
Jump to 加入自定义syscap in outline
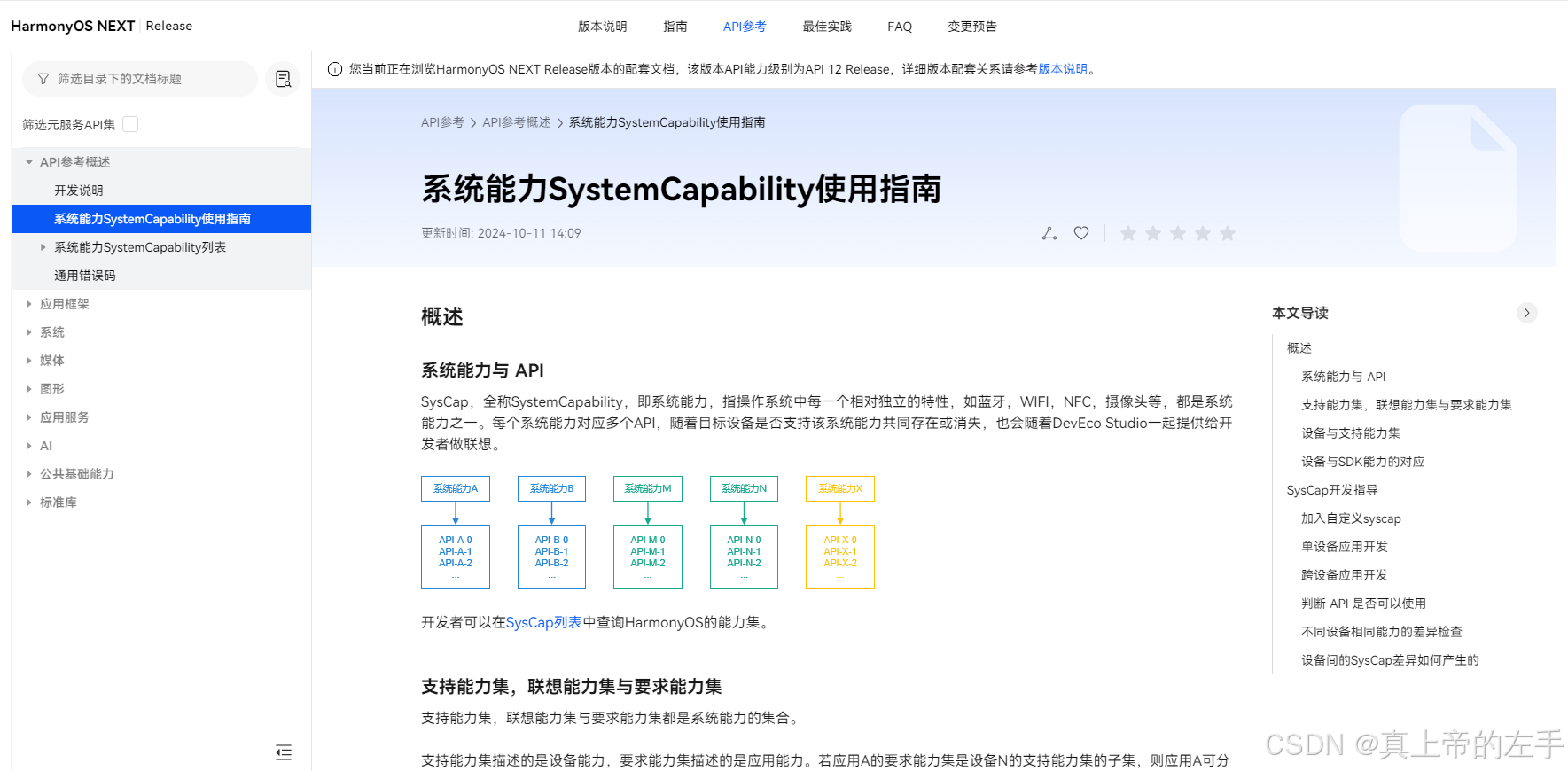1352,518
